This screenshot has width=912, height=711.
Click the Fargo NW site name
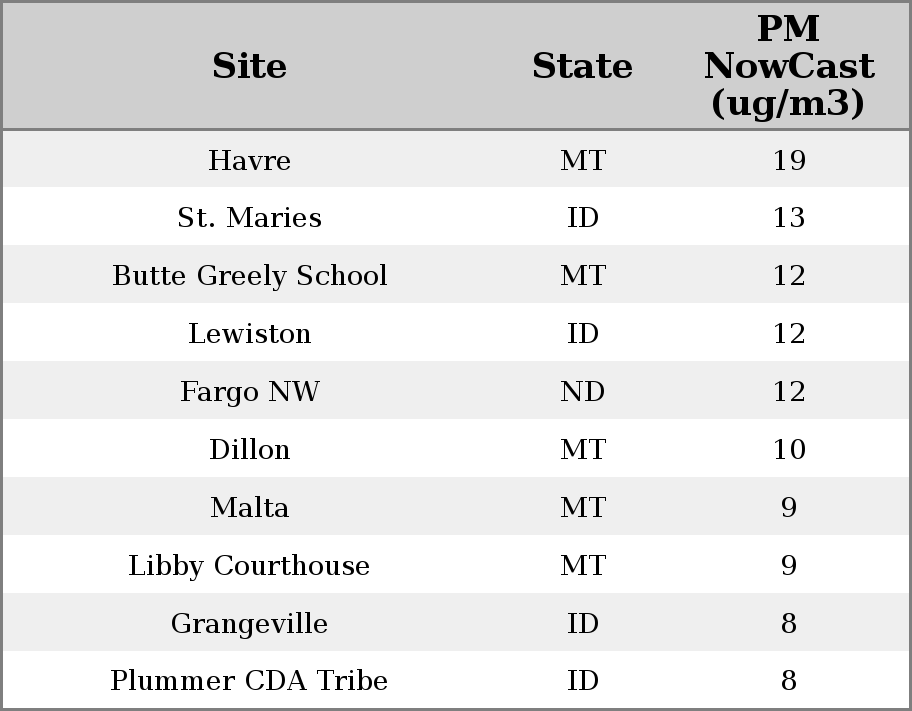250,392
